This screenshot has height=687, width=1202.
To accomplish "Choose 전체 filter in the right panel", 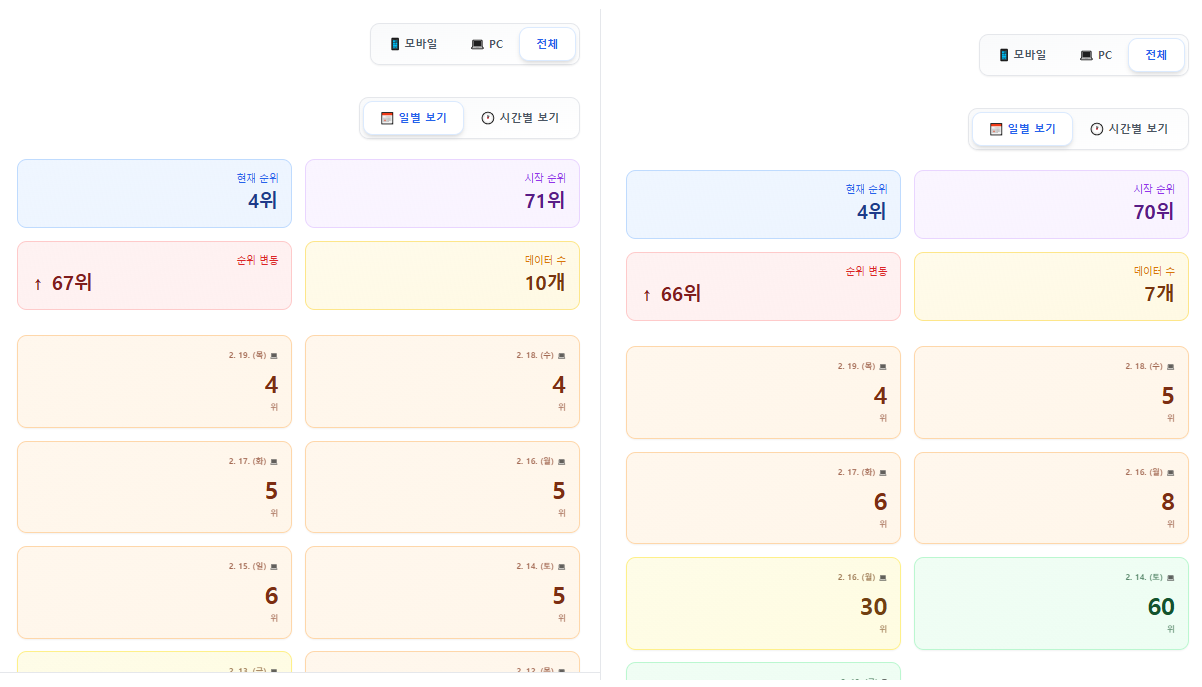I will pos(1156,55).
